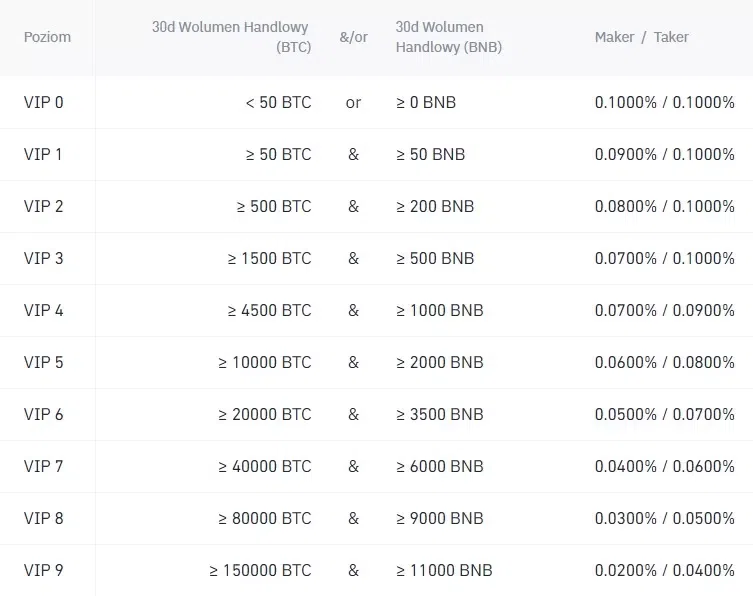Select the VIP 5 level cell
The height and width of the screenshot is (596, 753).
tap(44, 362)
